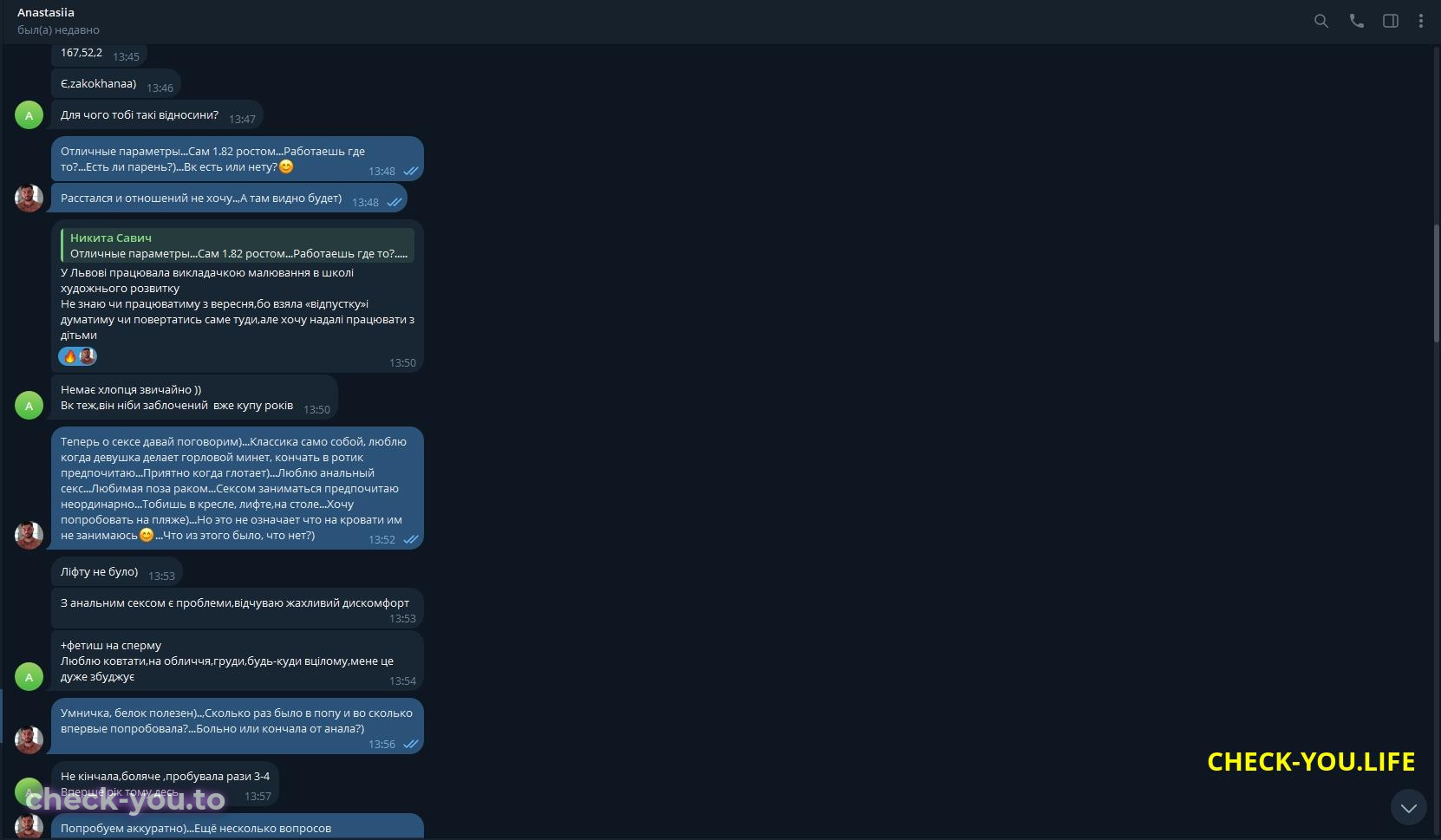Select message 'Для чого тобі такі відносини?'
1441x840 pixels.
coord(157,115)
